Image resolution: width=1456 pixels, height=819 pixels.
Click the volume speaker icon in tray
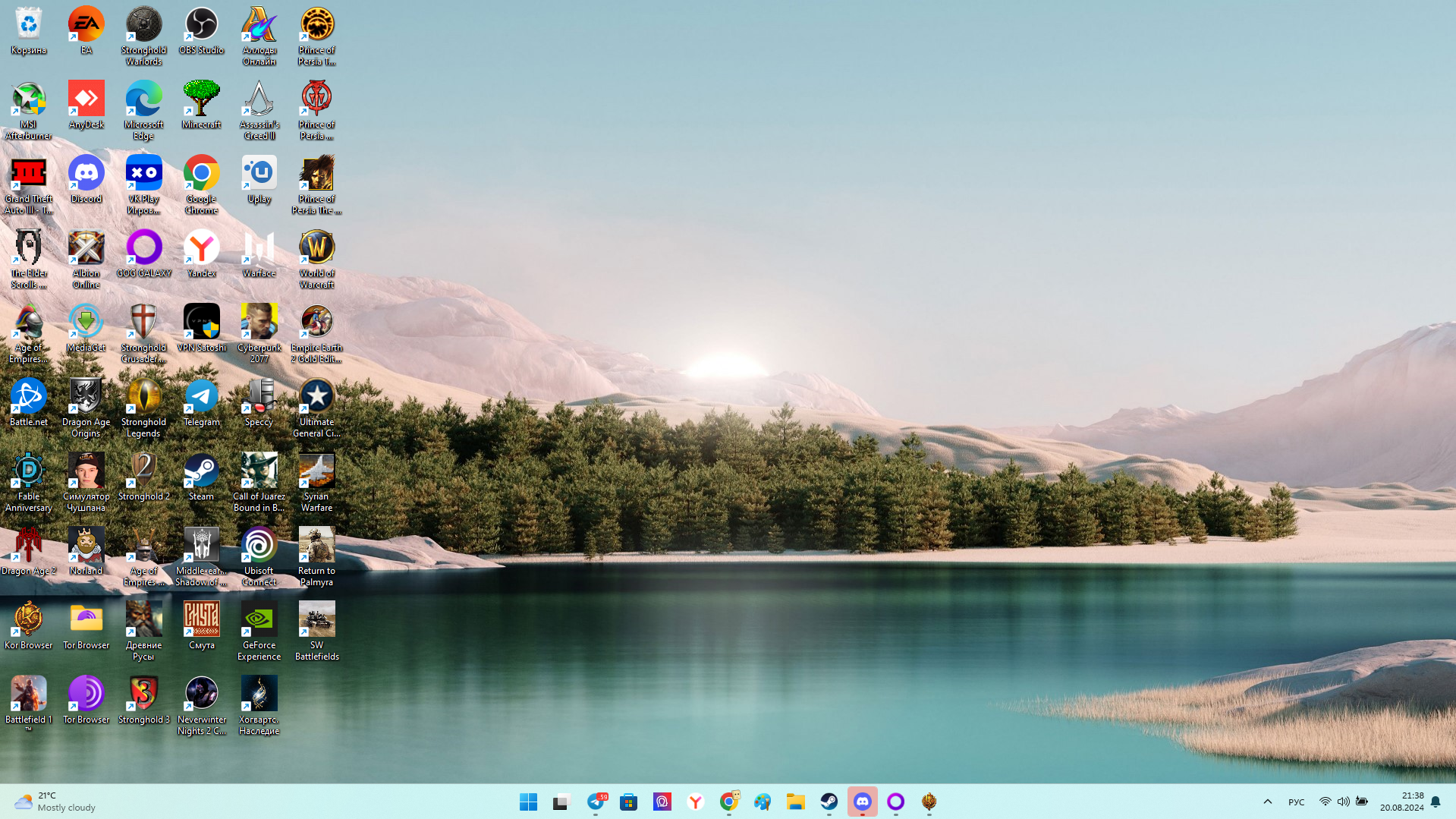coord(1343,802)
